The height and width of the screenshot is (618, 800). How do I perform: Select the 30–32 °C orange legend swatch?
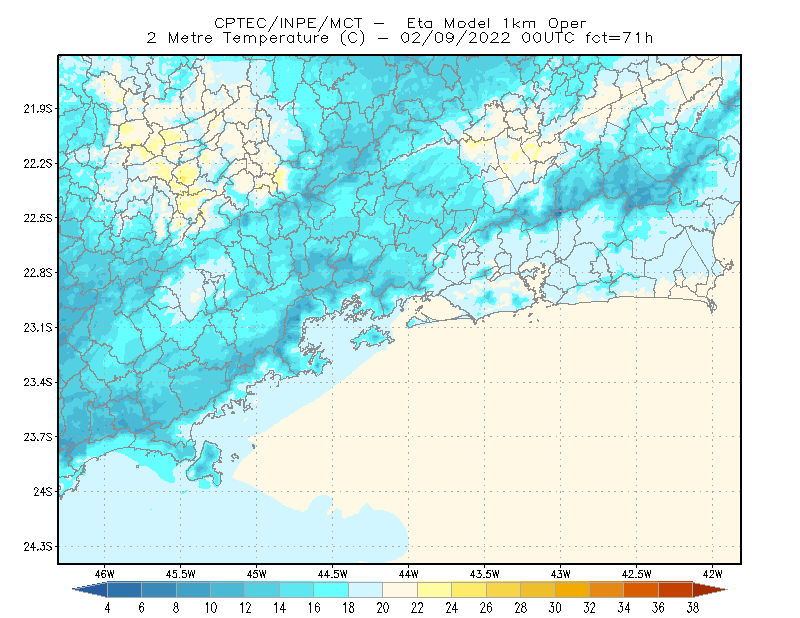(x=572, y=590)
